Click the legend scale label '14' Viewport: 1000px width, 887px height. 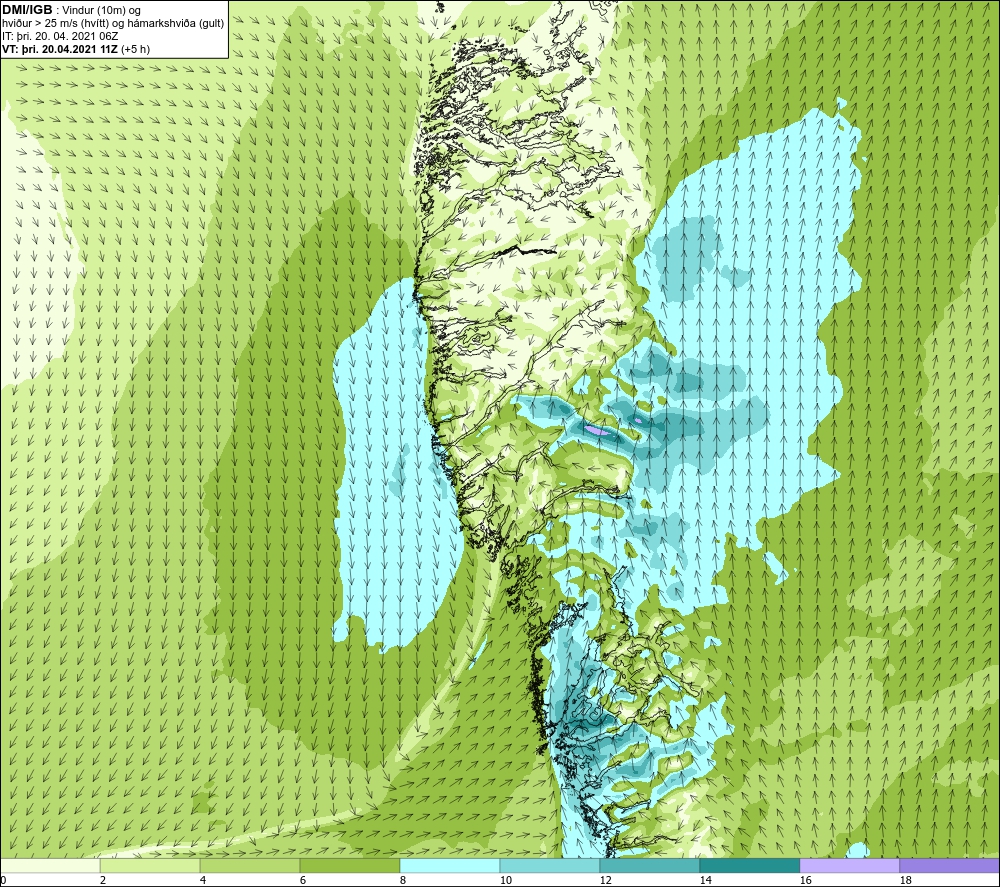pyautogui.click(x=706, y=880)
